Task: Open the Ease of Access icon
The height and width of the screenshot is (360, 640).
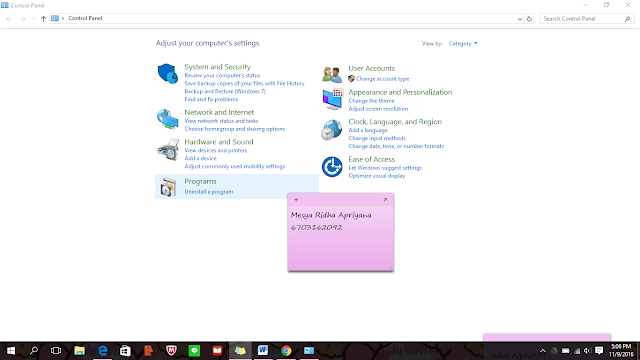Action: [x=332, y=167]
